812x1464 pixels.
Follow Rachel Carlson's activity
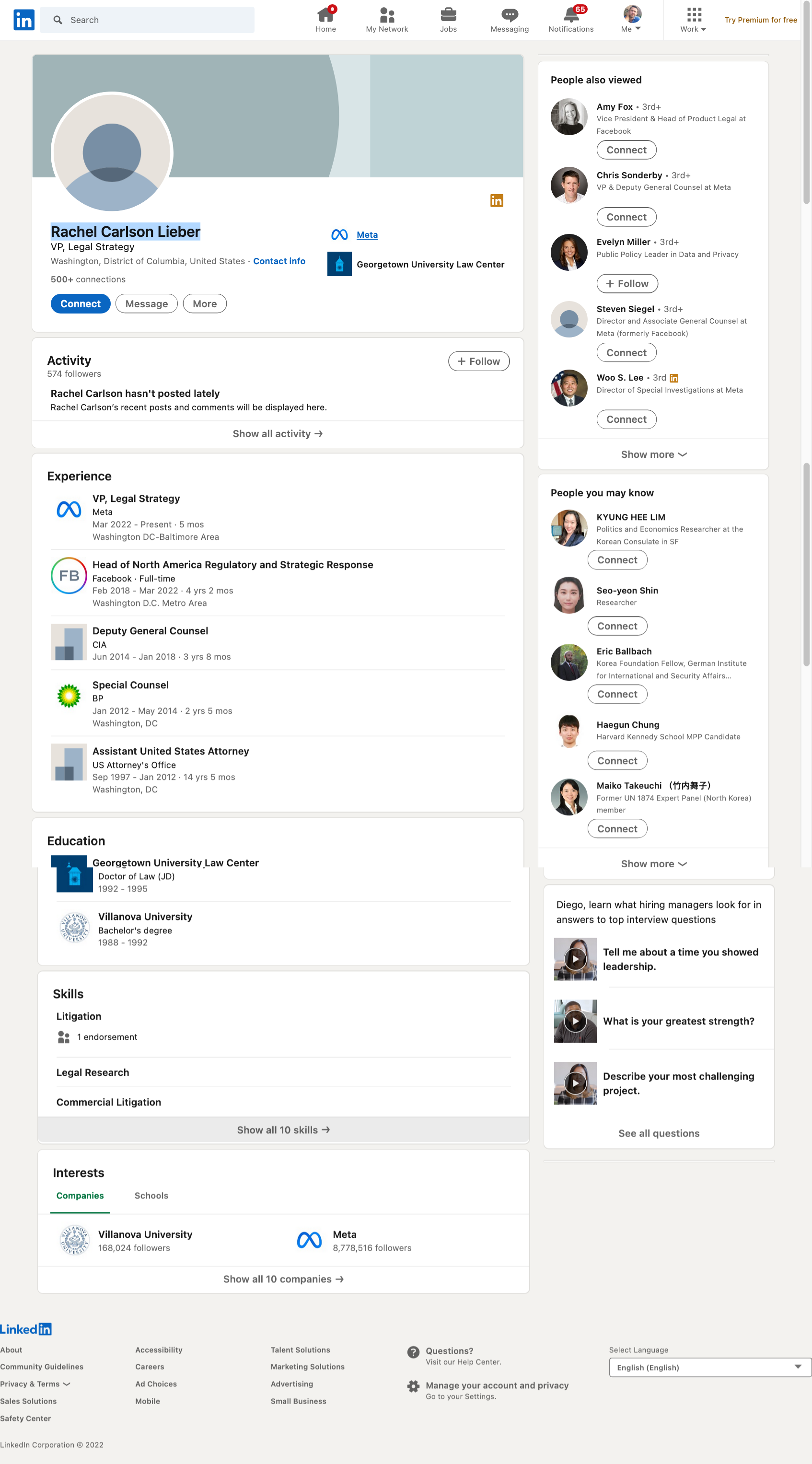[478, 361]
